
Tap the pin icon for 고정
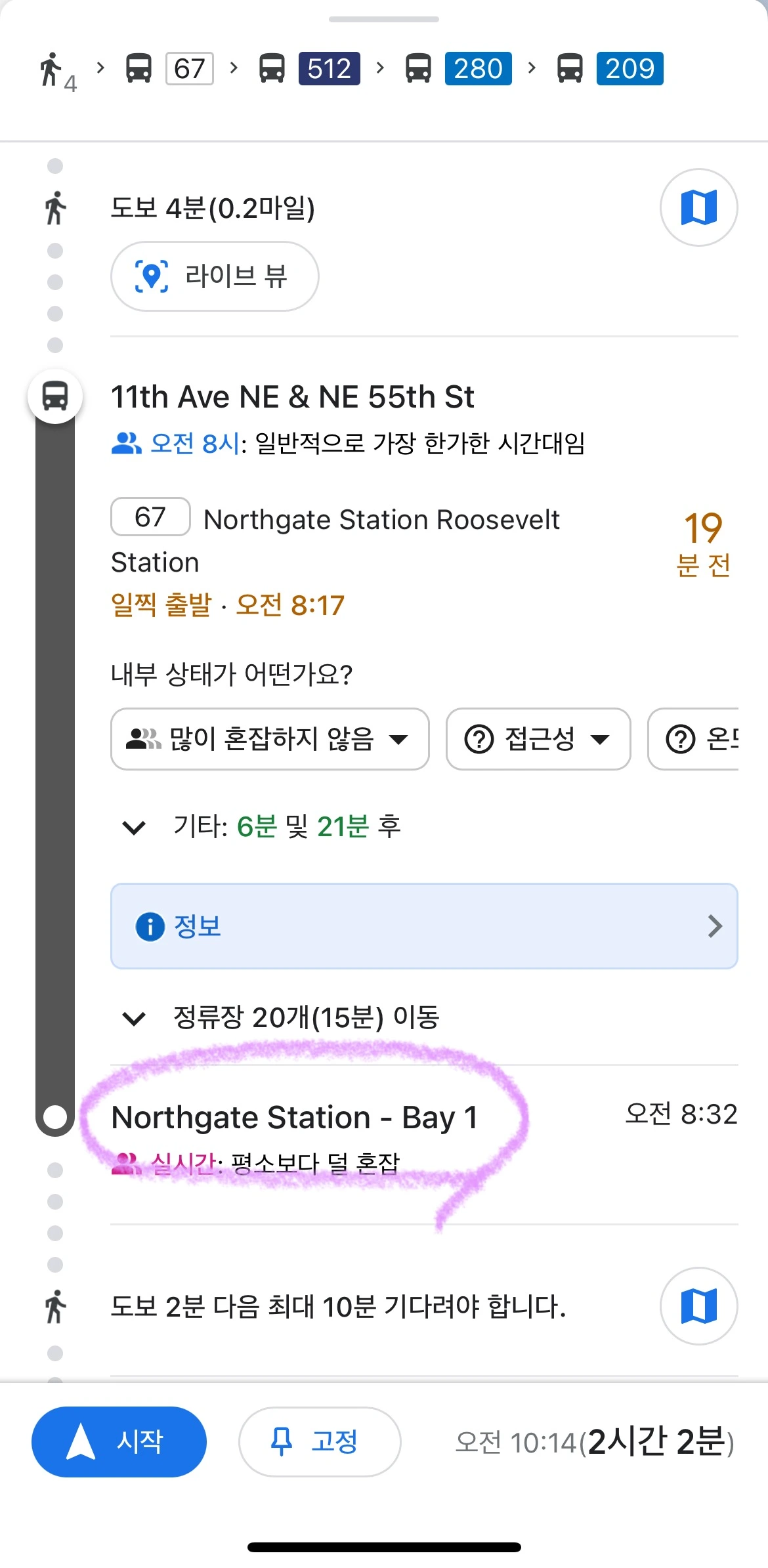click(282, 1441)
